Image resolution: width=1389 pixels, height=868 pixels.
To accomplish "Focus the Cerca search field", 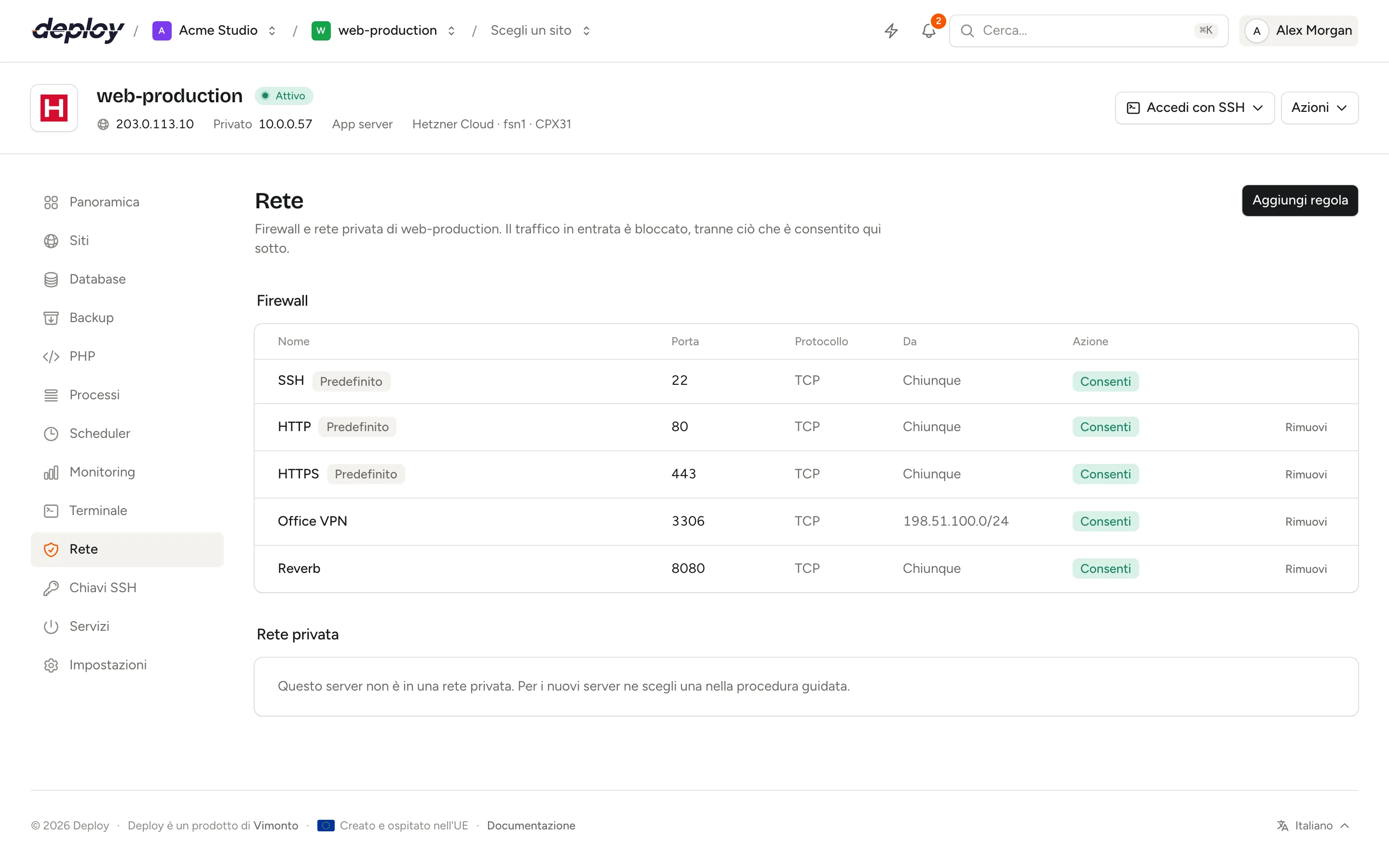I will [x=1088, y=30].
